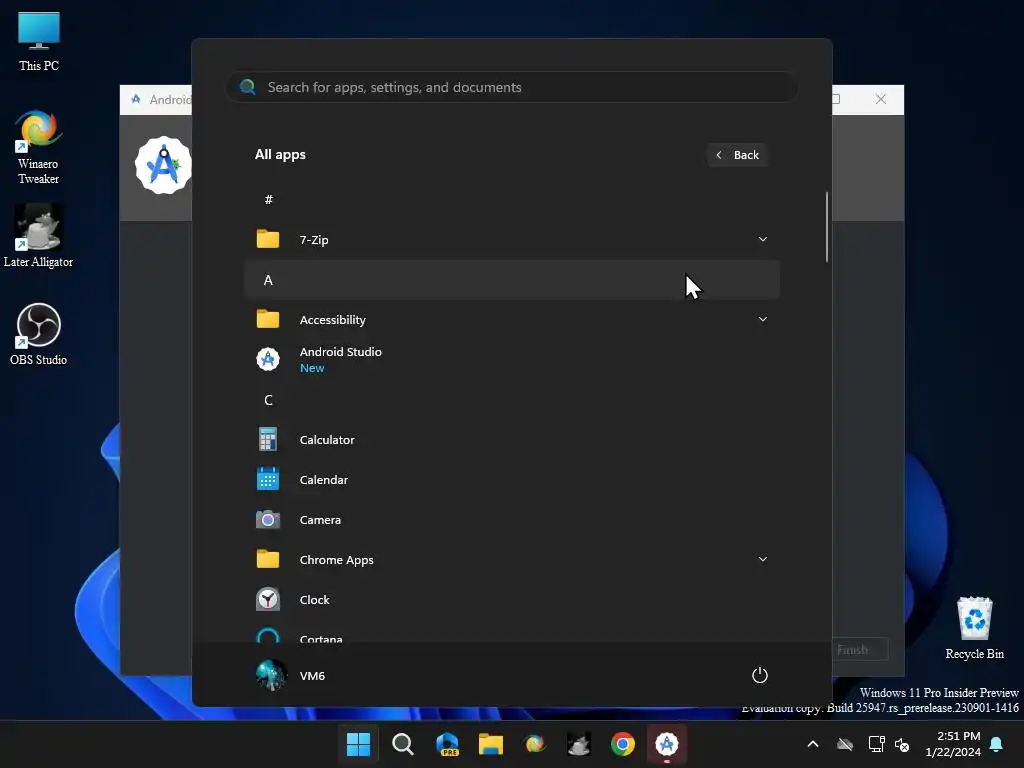Open the clock and date flyout
Image resolution: width=1024 pixels, height=768 pixels.
tap(953, 744)
